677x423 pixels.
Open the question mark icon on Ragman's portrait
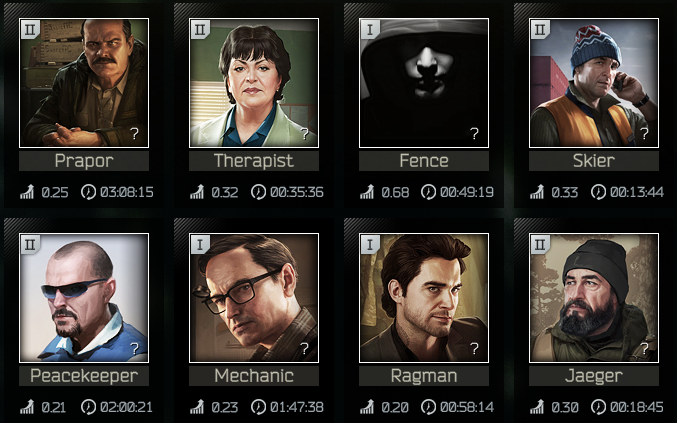click(x=474, y=349)
